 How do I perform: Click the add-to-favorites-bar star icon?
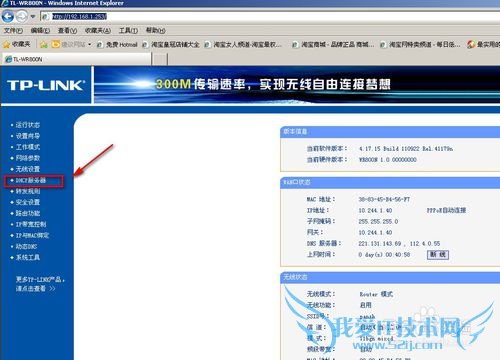click(44, 44)
